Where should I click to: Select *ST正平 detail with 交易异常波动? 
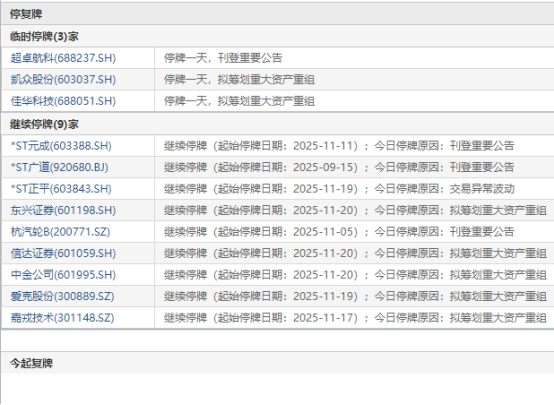click(x=339, y=189)
